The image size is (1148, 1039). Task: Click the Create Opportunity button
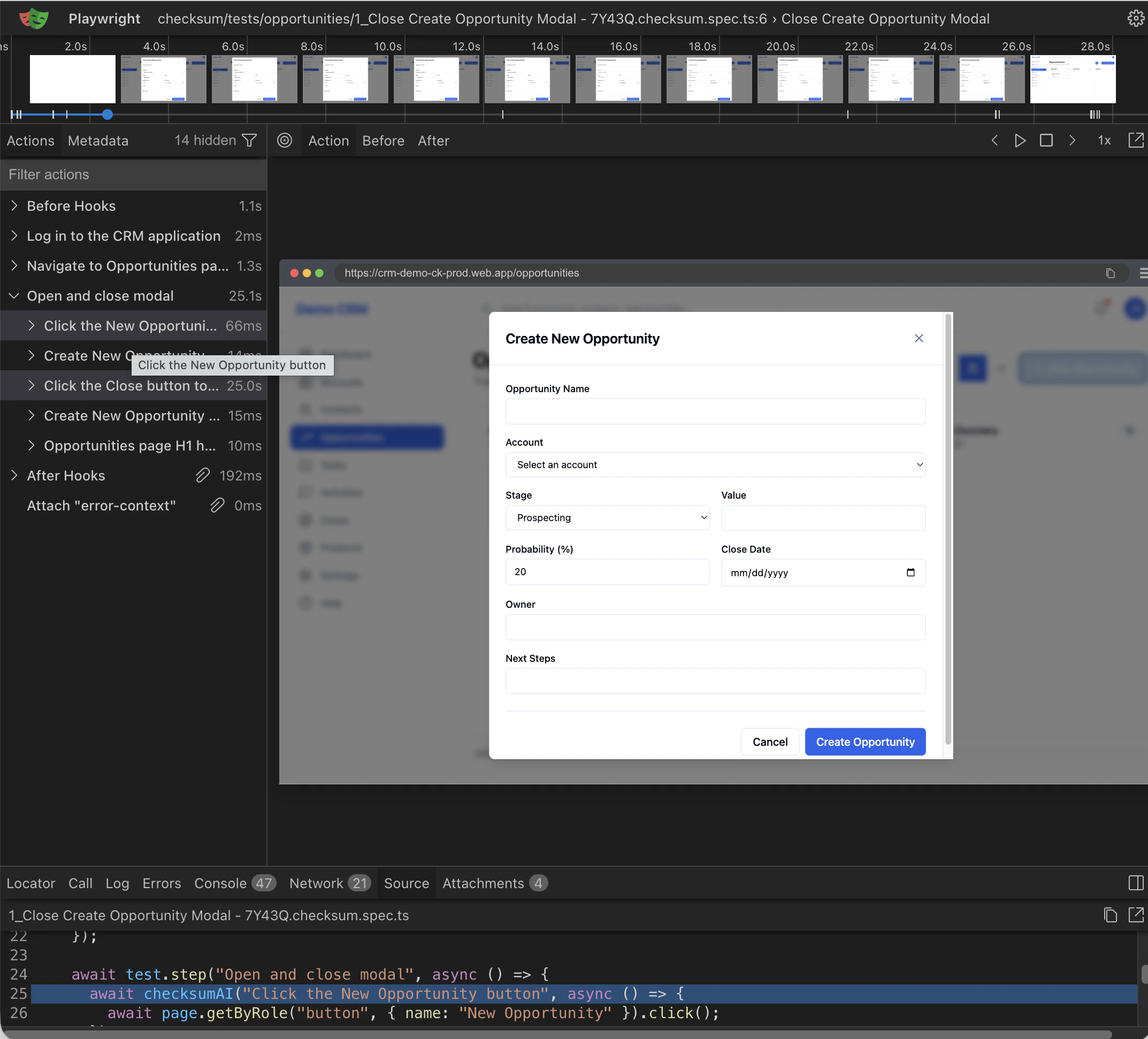pos(864,742)
